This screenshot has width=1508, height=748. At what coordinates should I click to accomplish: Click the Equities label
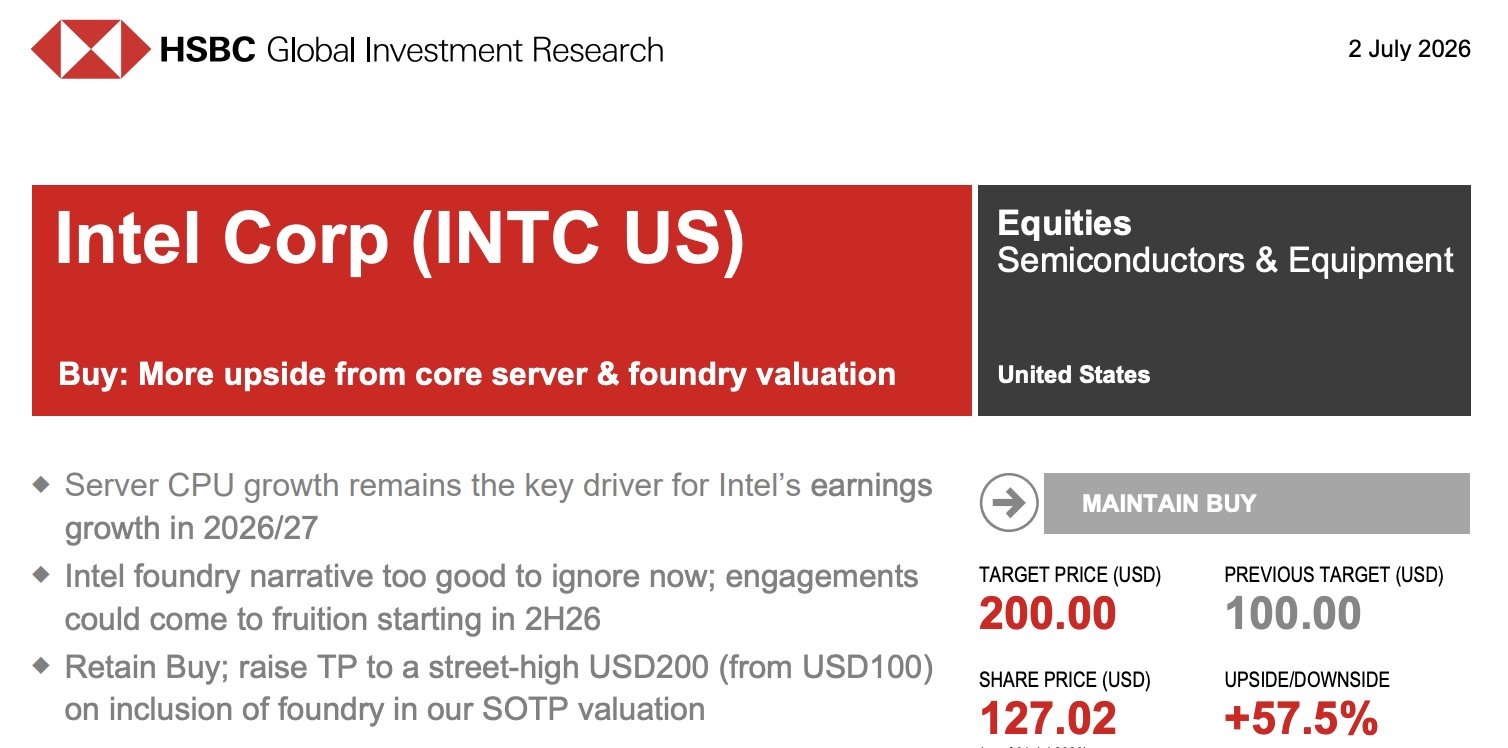(x=1064, y=223)
